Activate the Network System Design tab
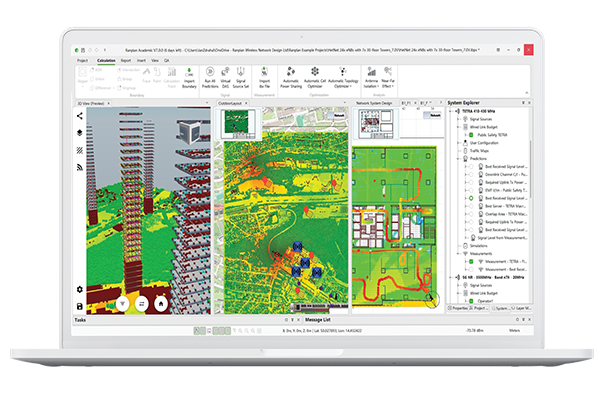This screenshot has width=604, height=394. 374,103
